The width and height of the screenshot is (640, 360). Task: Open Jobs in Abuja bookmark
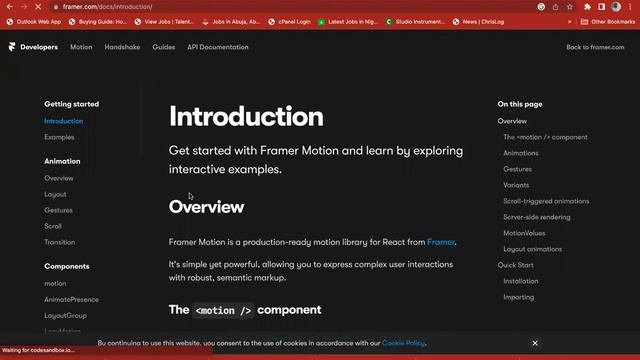coord(231,22)
